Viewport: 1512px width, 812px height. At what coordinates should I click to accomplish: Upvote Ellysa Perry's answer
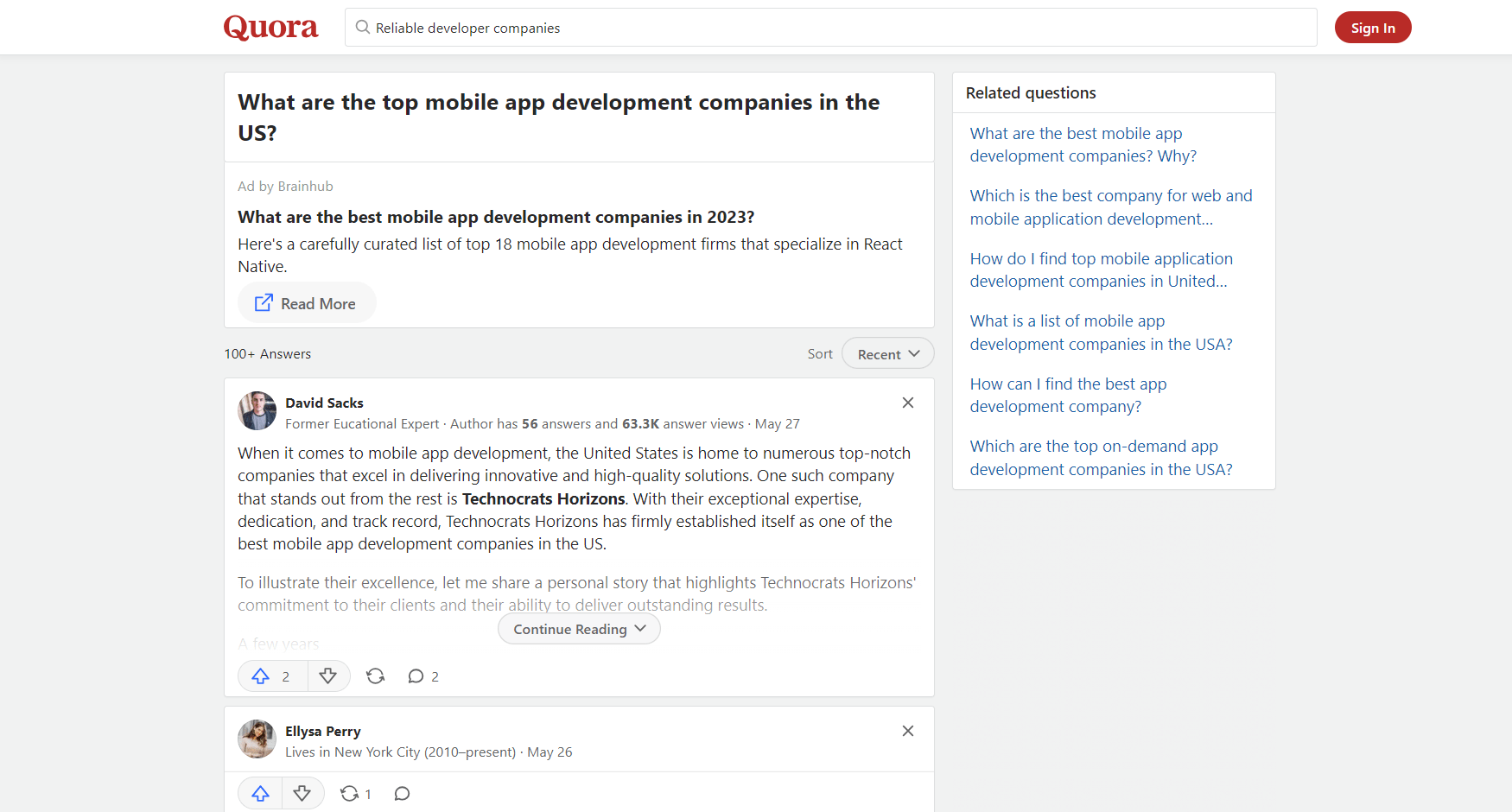(260, 794)
